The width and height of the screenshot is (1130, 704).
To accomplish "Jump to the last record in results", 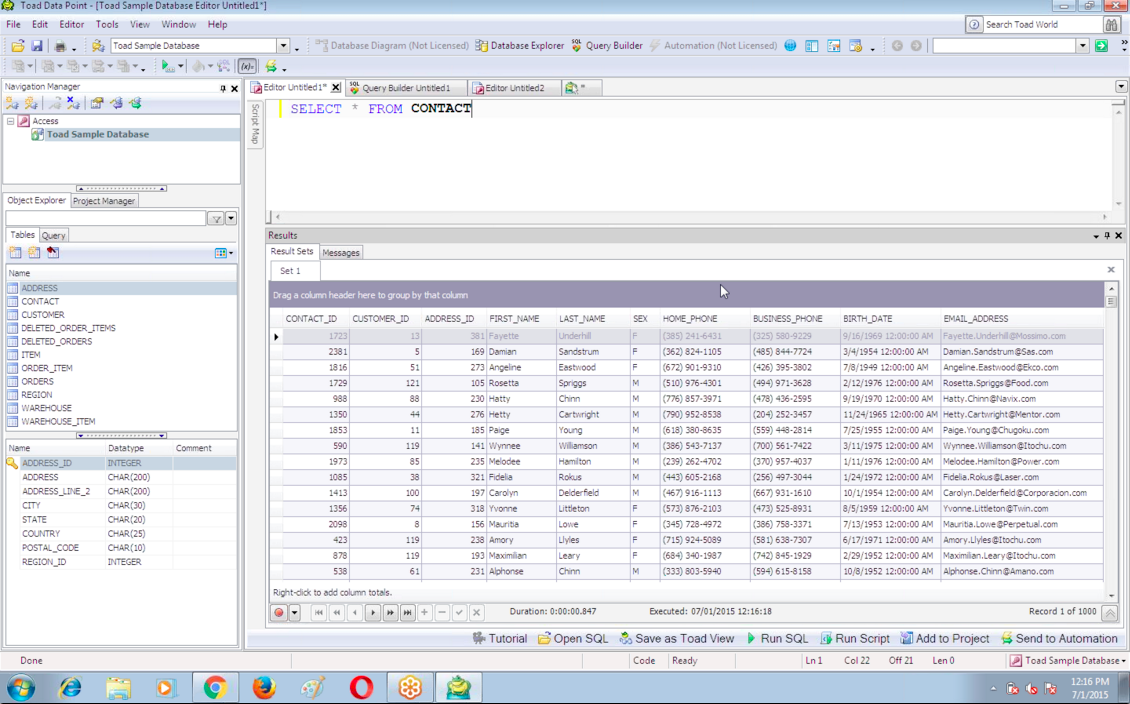I will click(x=408, y=612).
